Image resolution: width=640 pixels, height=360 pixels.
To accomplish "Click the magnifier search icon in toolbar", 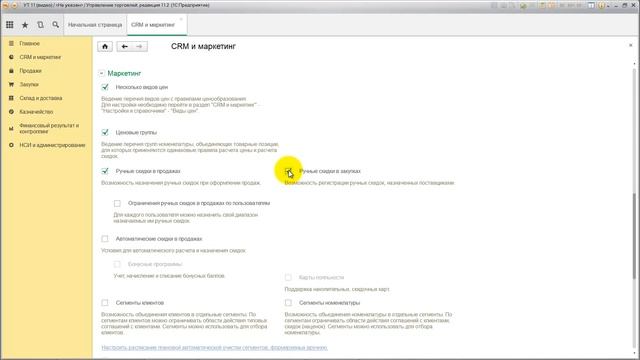I will (56, 25).
